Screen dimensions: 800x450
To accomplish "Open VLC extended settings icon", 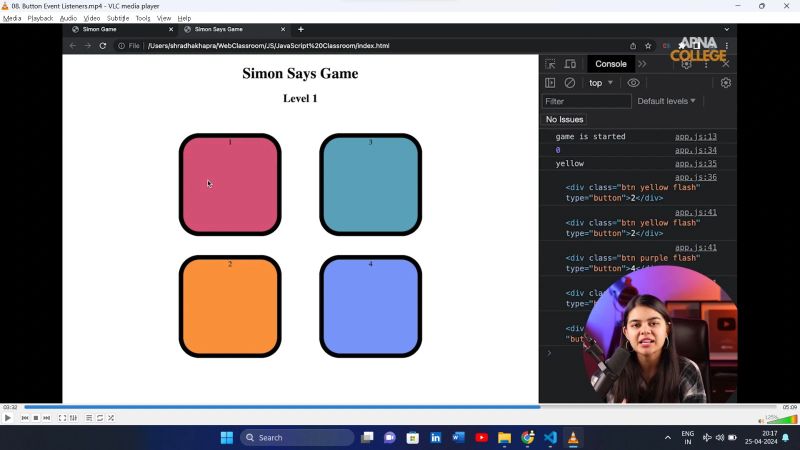I will tap(73, 418).
